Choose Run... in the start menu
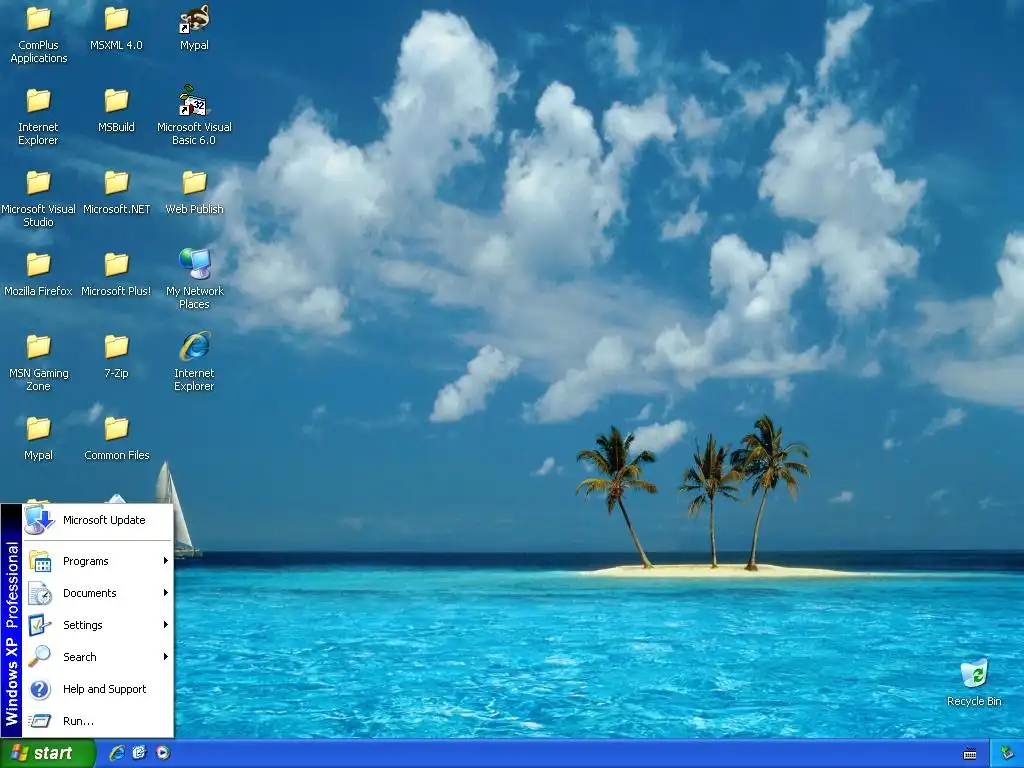The width and height of the screenshot is (1024, 768). [x=98, y=721]
